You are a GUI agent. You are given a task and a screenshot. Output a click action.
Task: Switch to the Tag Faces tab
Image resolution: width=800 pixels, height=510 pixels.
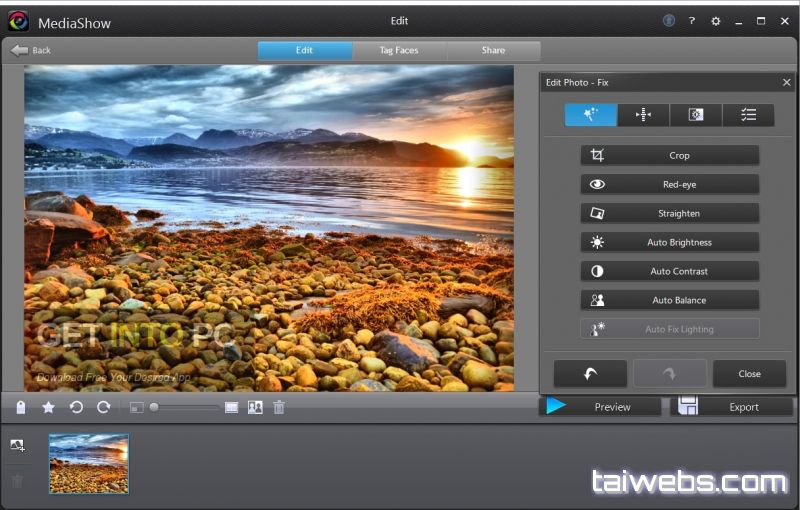(x=399, y=50)
